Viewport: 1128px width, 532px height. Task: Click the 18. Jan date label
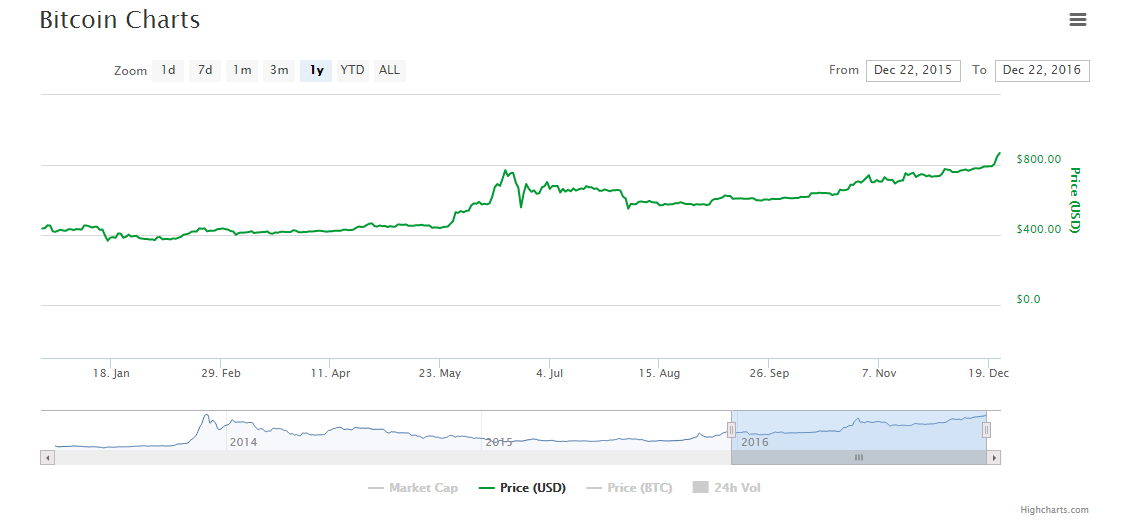pos(112,373)
